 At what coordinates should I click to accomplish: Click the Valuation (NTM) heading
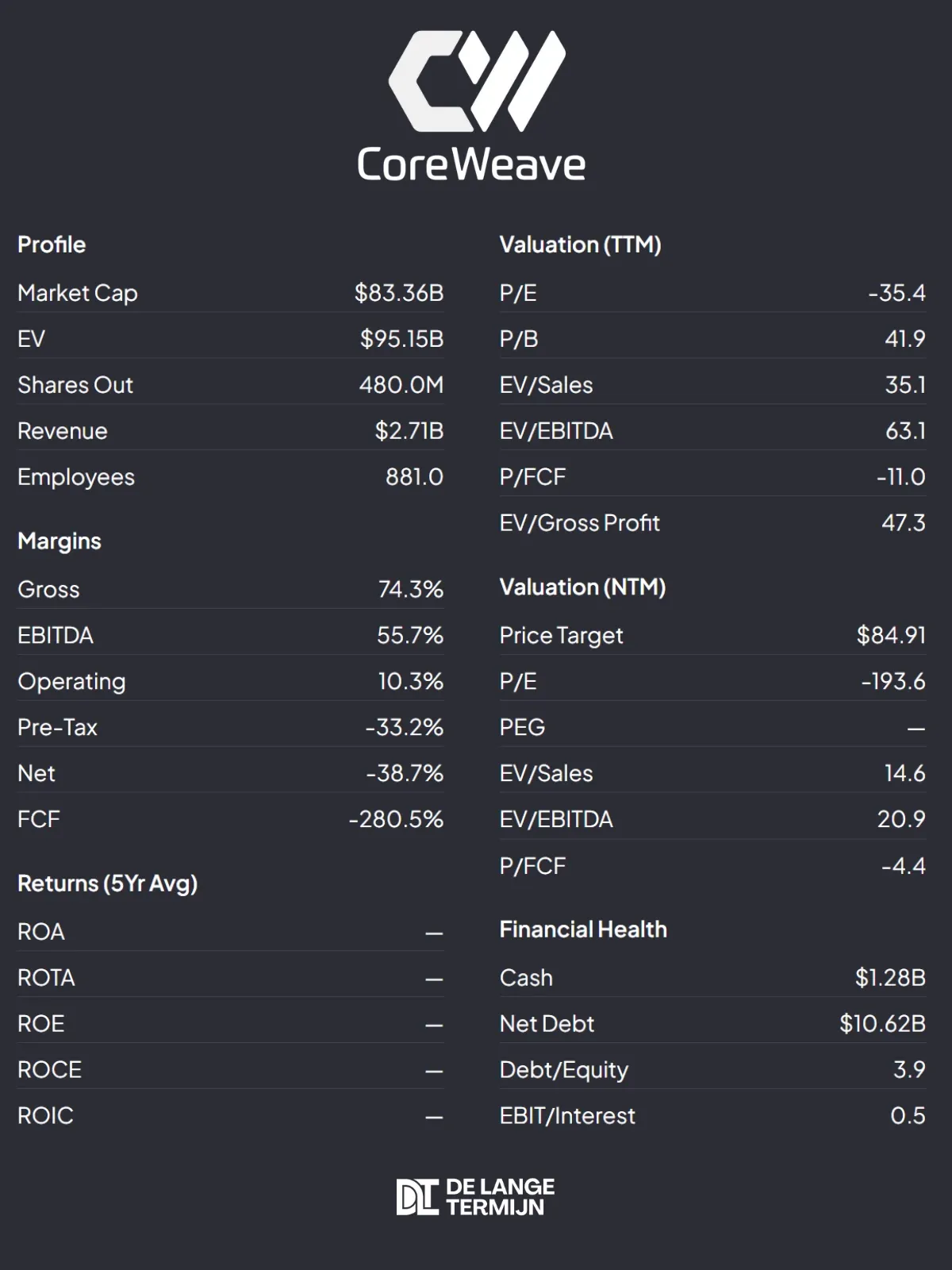click(582, 587)
